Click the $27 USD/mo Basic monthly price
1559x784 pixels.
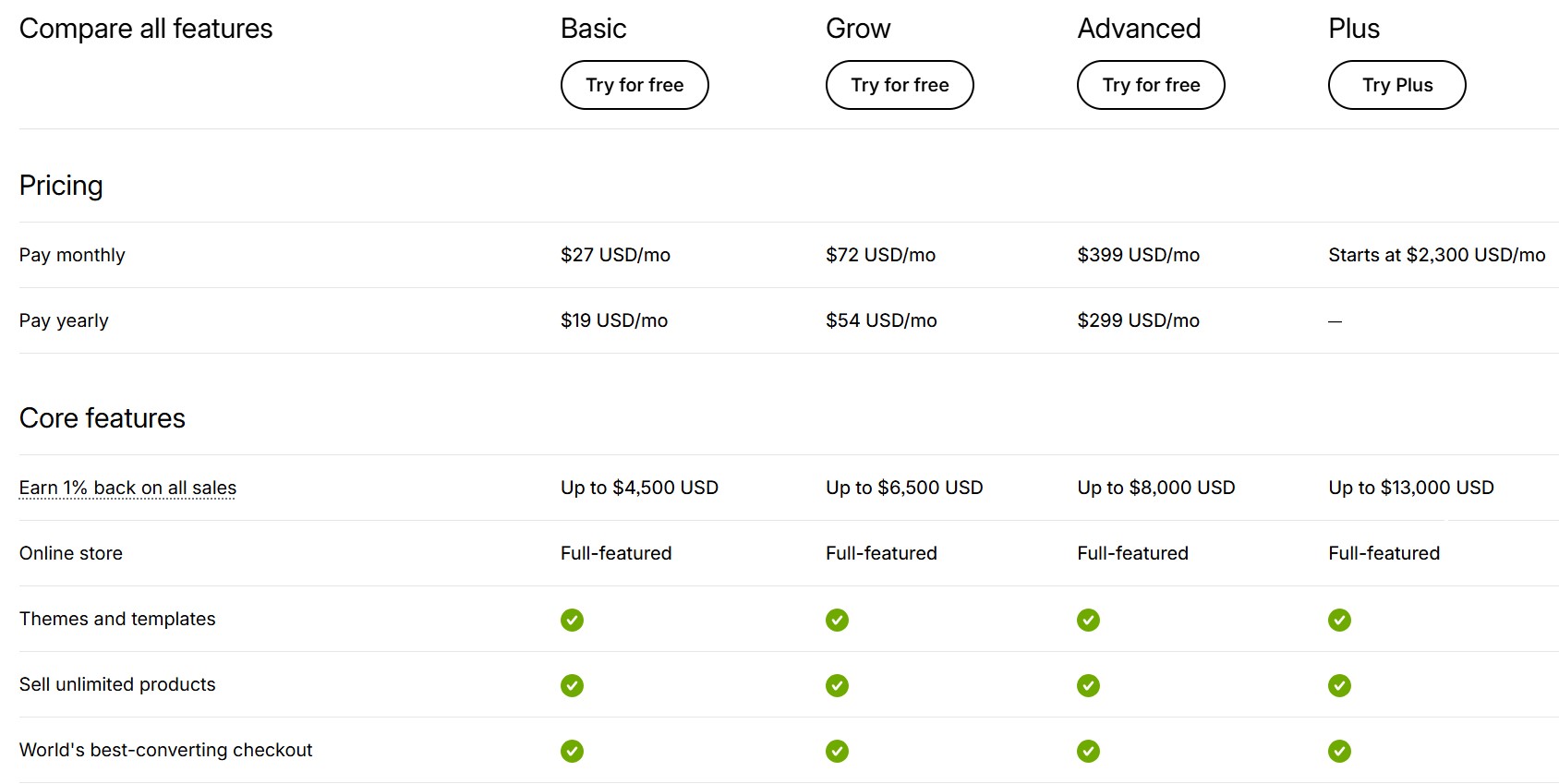point(615,255)
